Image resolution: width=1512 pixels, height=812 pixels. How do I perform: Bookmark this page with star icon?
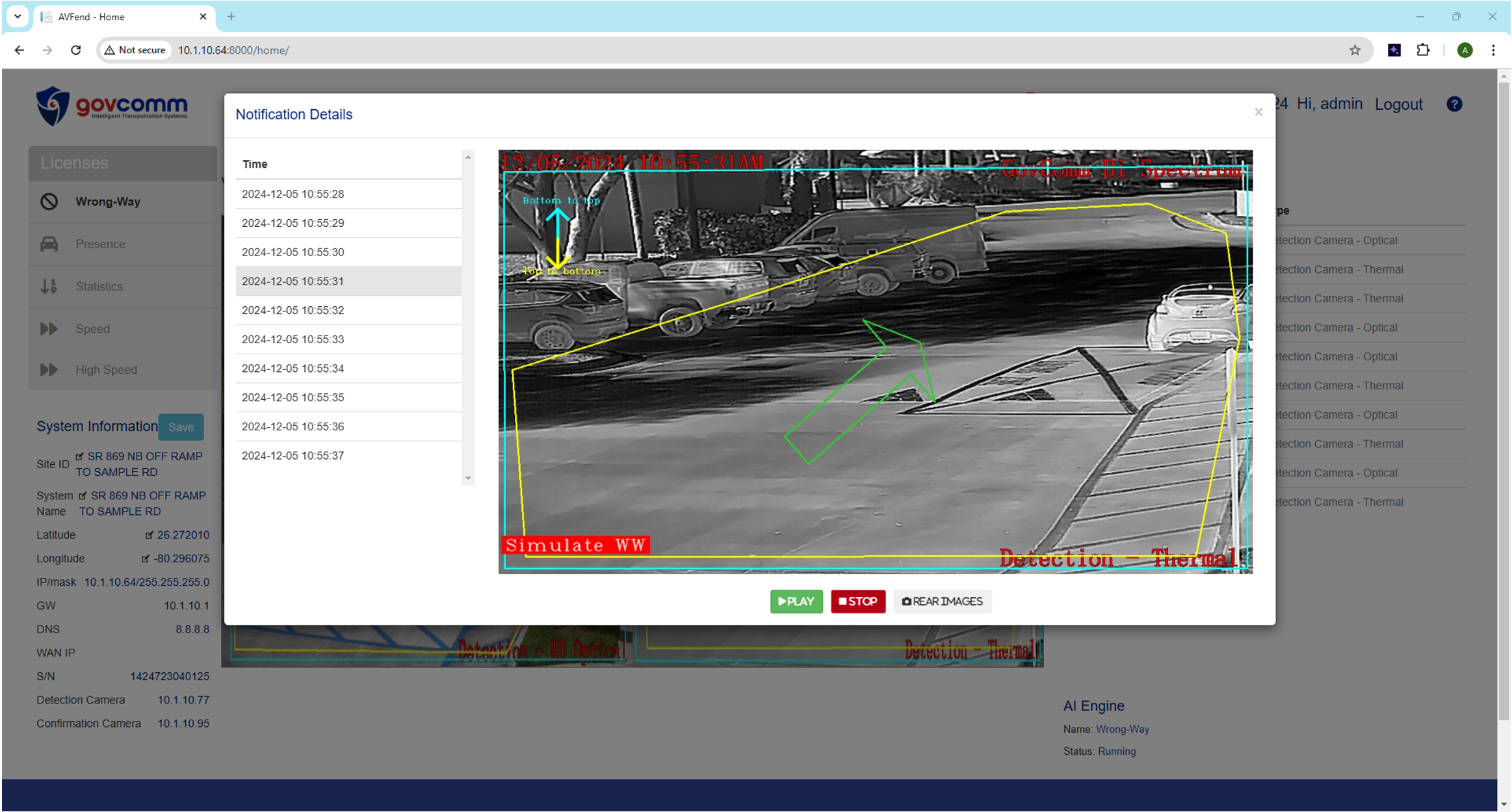pos(1355,50)
